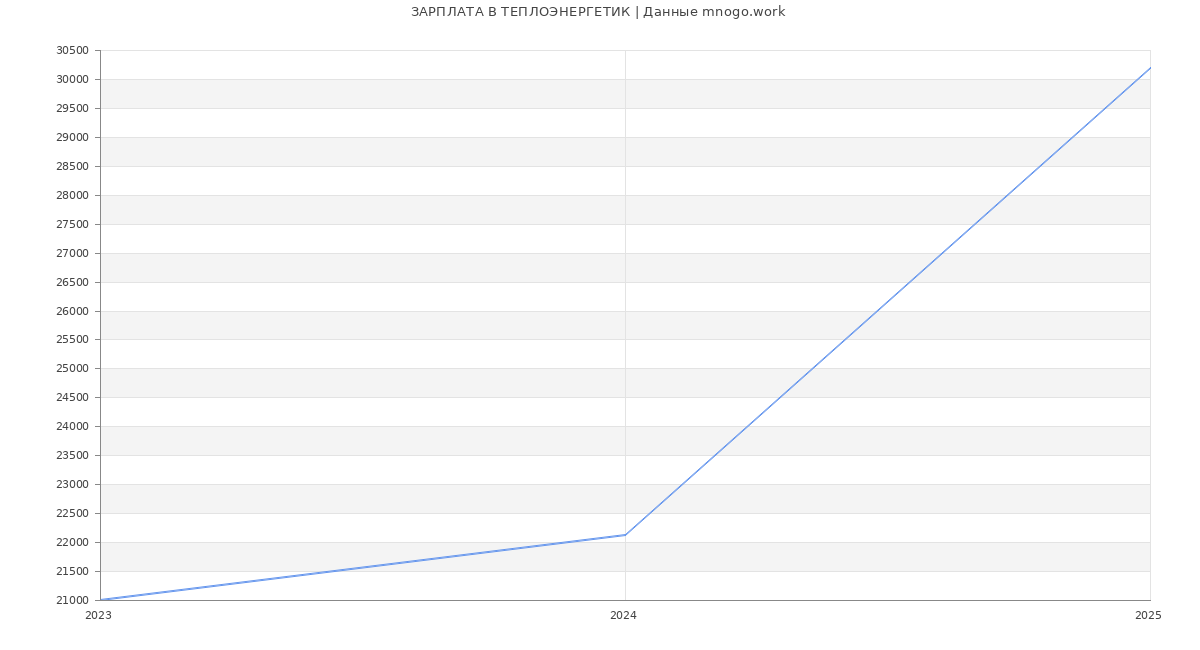Click the 2025 x-axis label

click(1148, 616)
